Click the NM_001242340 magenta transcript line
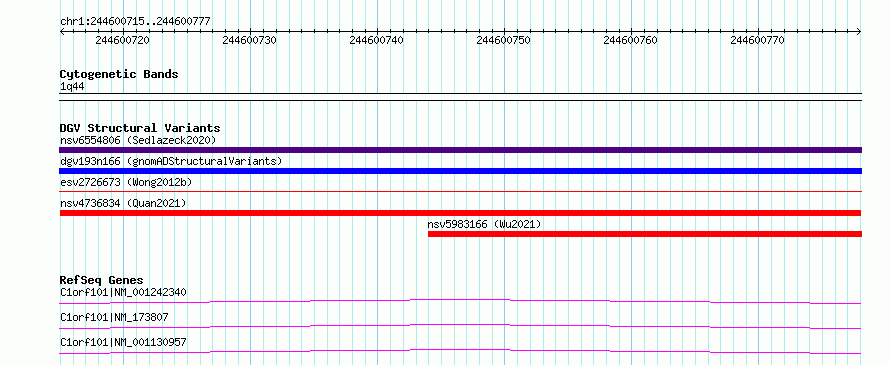This screenshot has height=365, width=890. coord(460,301)
